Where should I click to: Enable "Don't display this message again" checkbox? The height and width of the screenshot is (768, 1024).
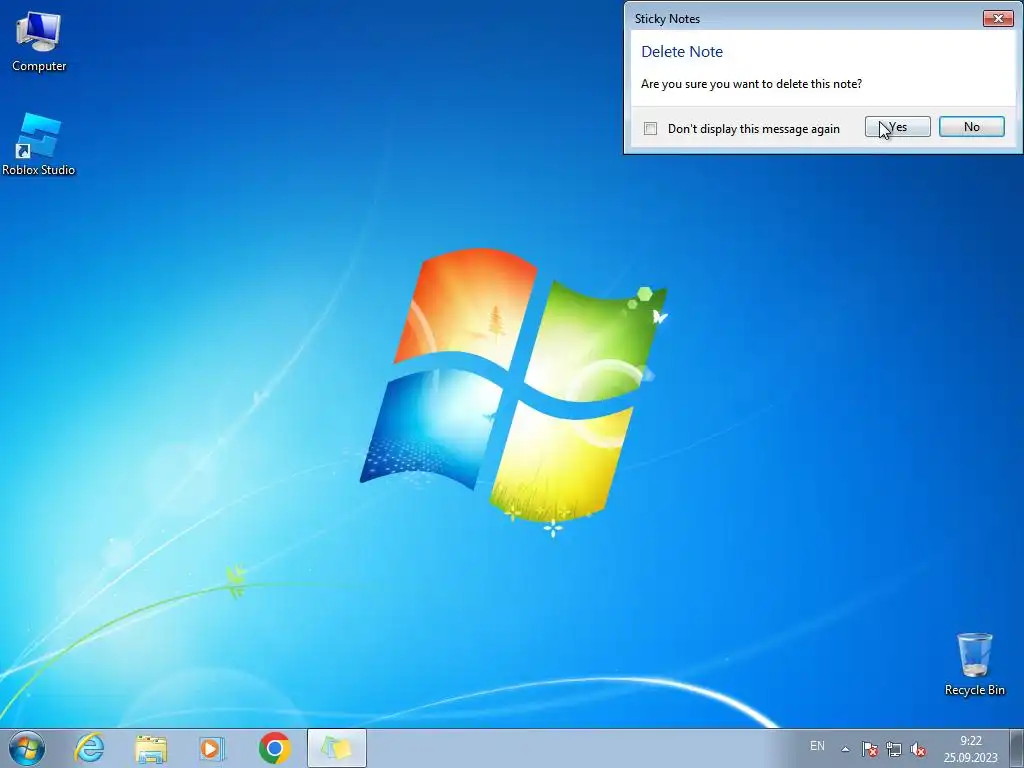(x=650, y=129)
